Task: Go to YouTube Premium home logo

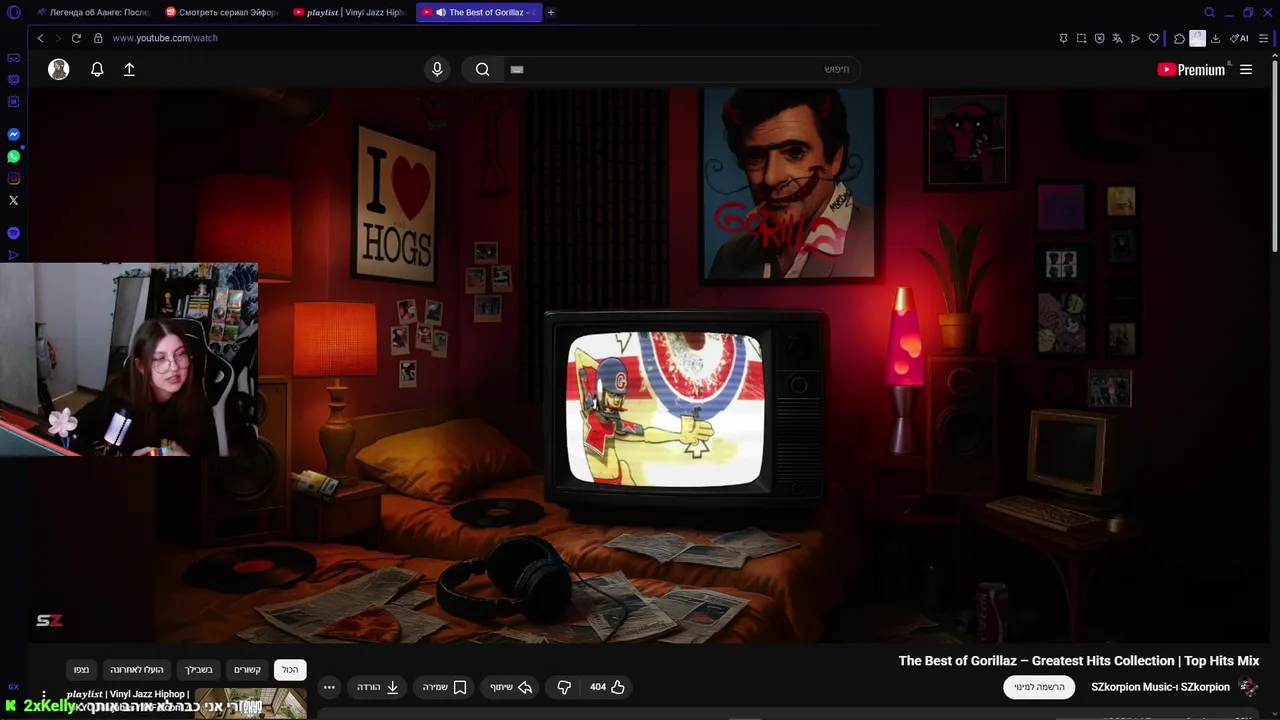Action: (x=1191, y=69)
